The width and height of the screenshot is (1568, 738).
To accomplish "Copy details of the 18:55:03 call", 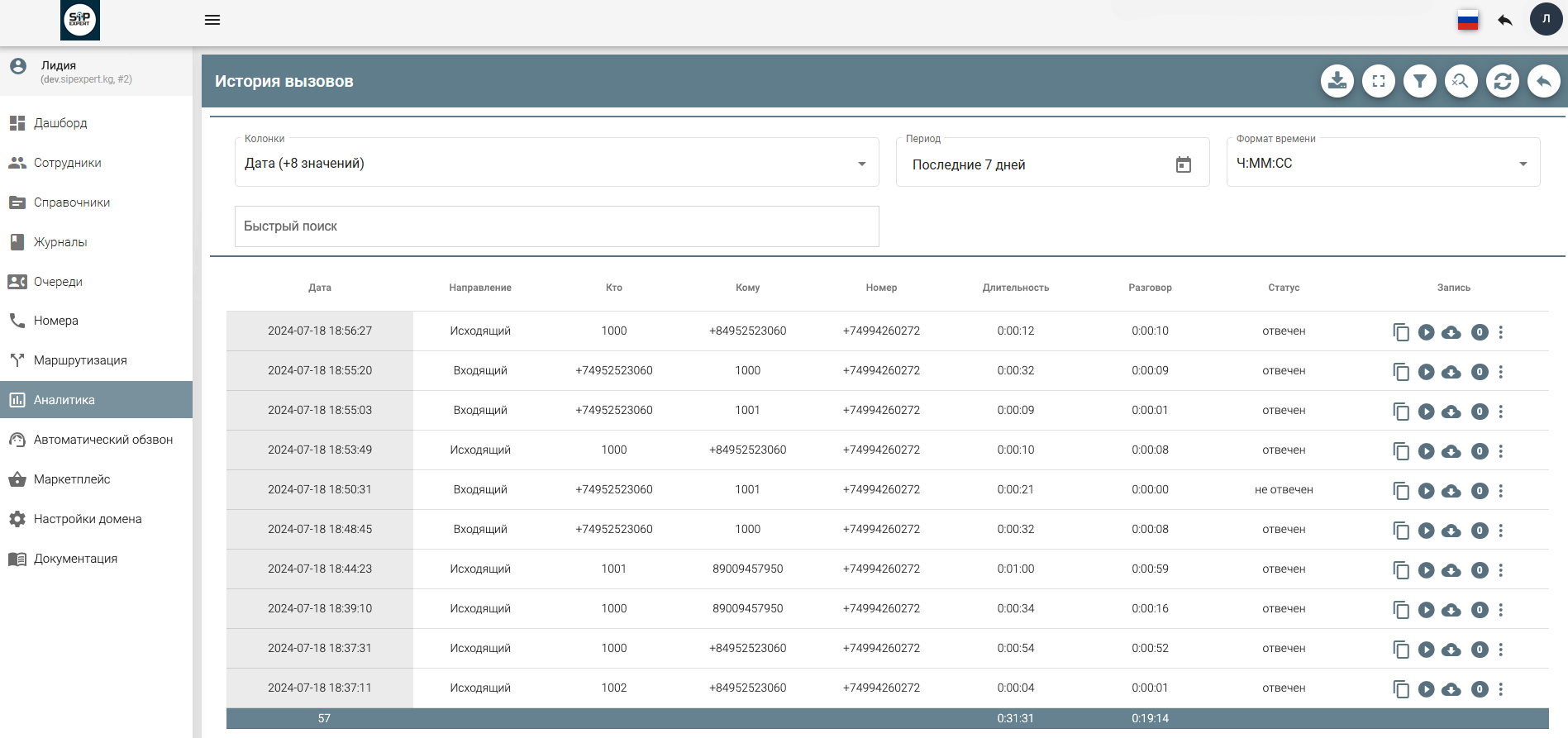I will point(1400,412).
